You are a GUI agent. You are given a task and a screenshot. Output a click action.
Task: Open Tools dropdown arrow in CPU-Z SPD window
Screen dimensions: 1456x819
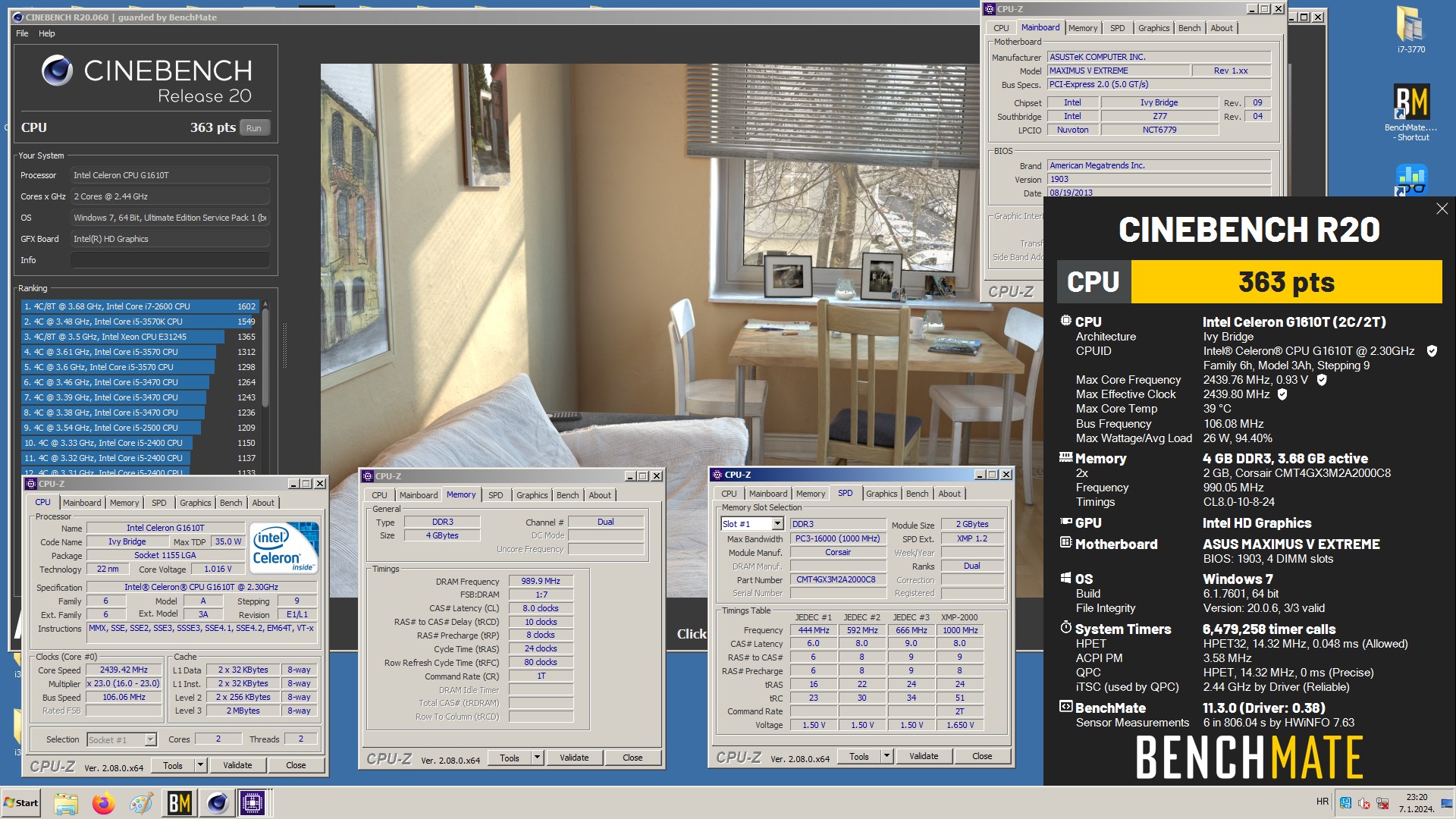tap(886, 756)
